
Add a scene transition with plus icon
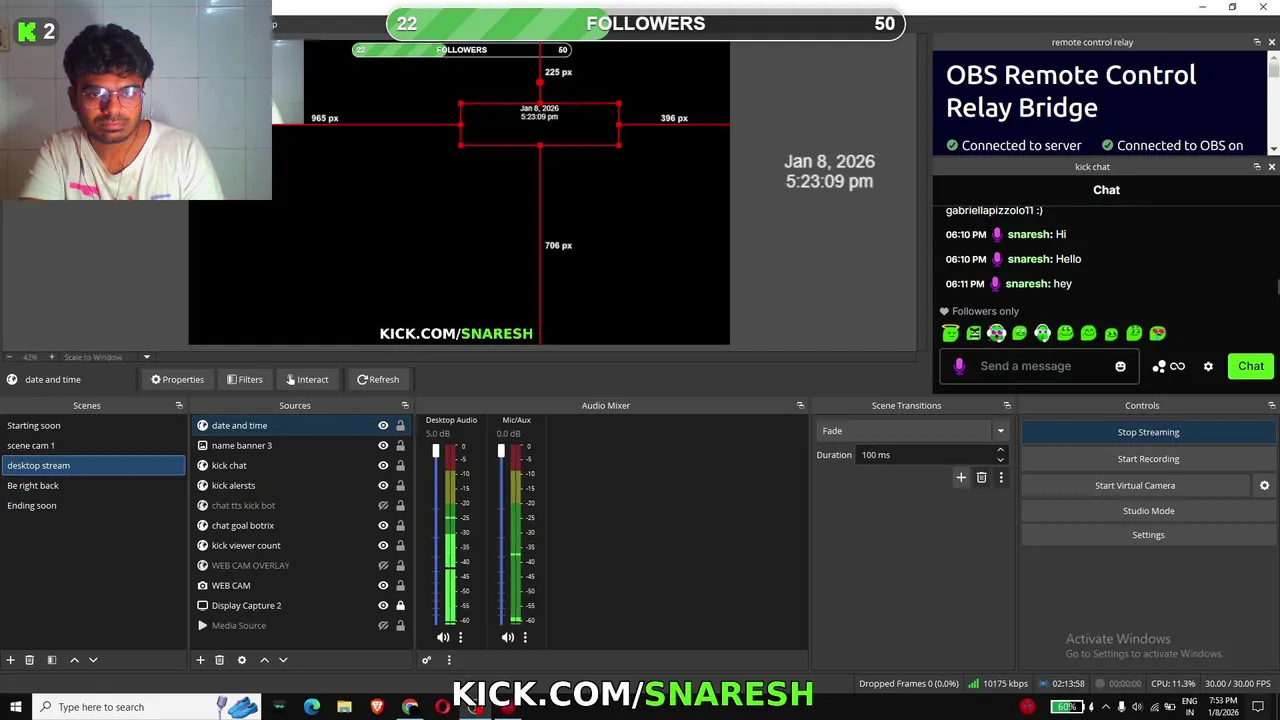(x=961, y=478)
